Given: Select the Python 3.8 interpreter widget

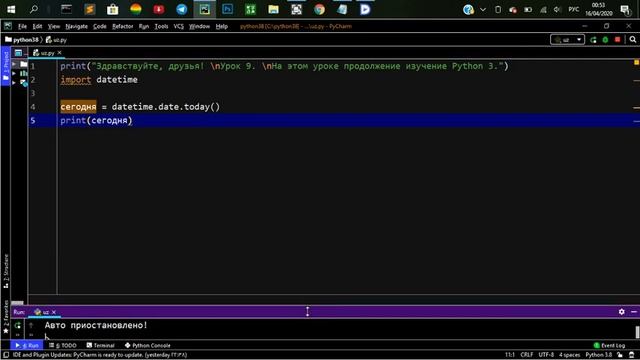Looking at the screenshot, I should [x=599, y=355].
